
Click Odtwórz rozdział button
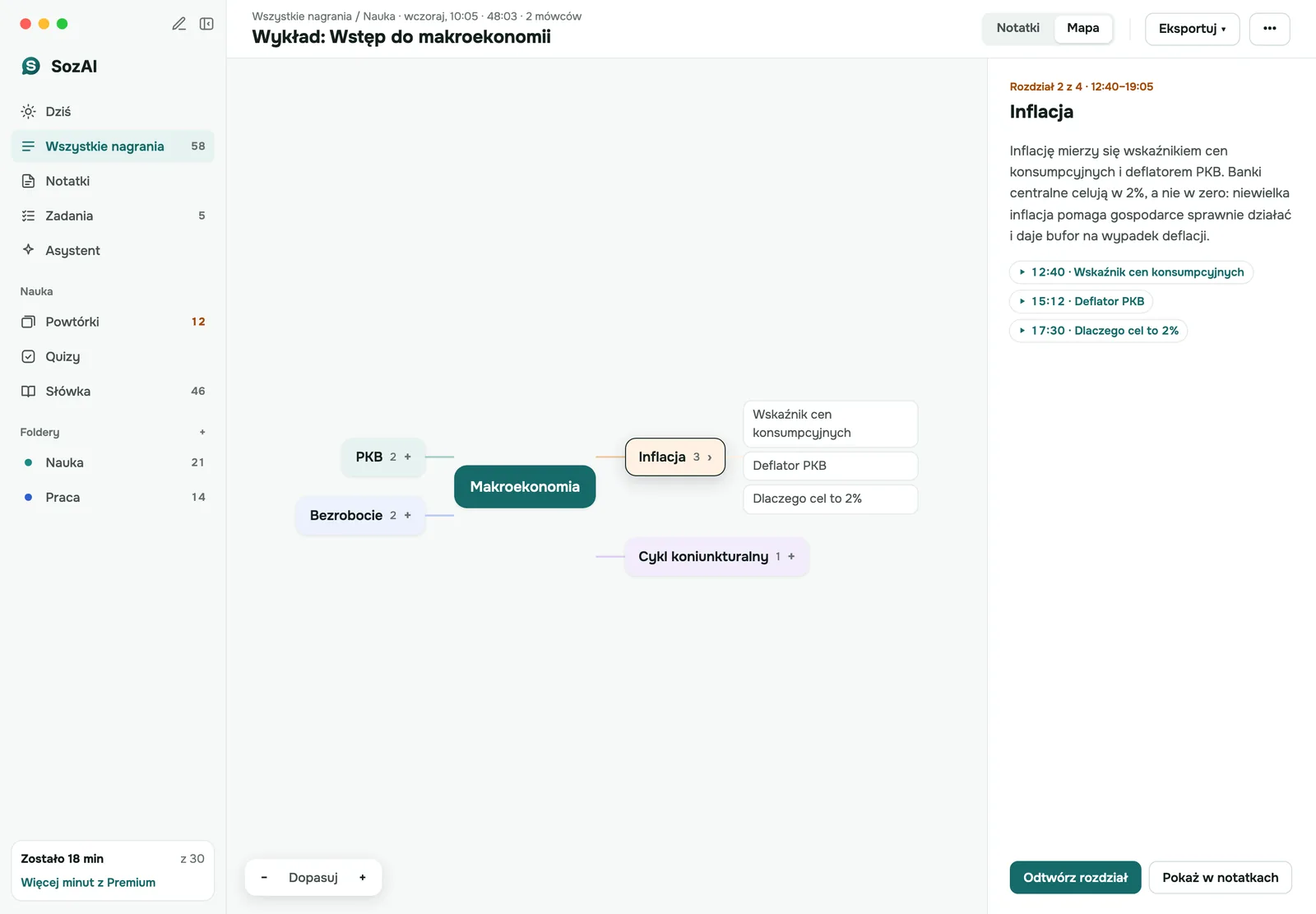tap(1075, 877)
